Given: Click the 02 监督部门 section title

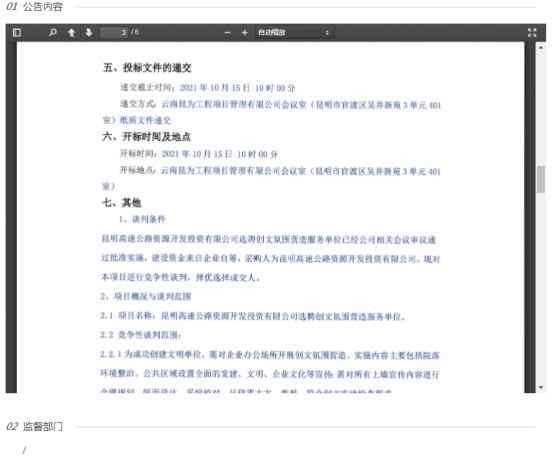Looking at the screenshot, I should coord(35,426).
